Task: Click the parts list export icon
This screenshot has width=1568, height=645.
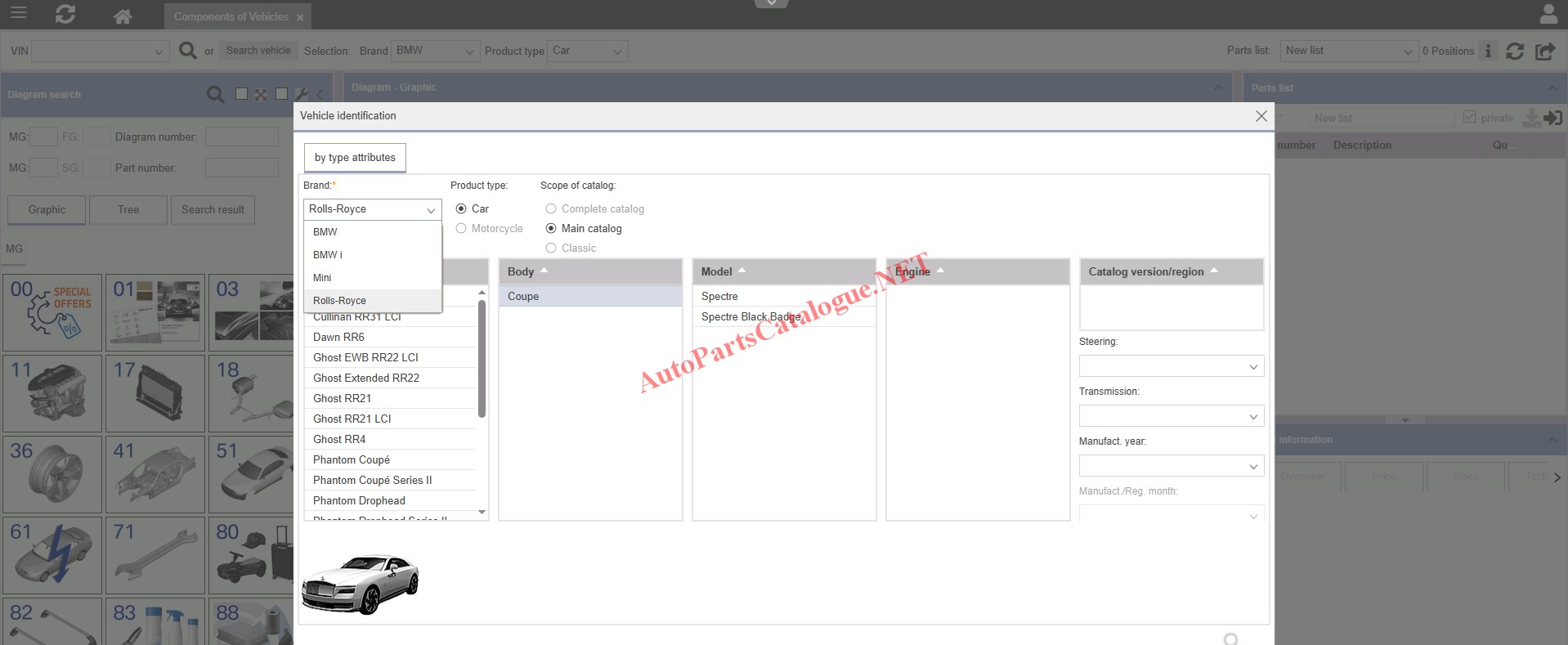Action: 1544,51
